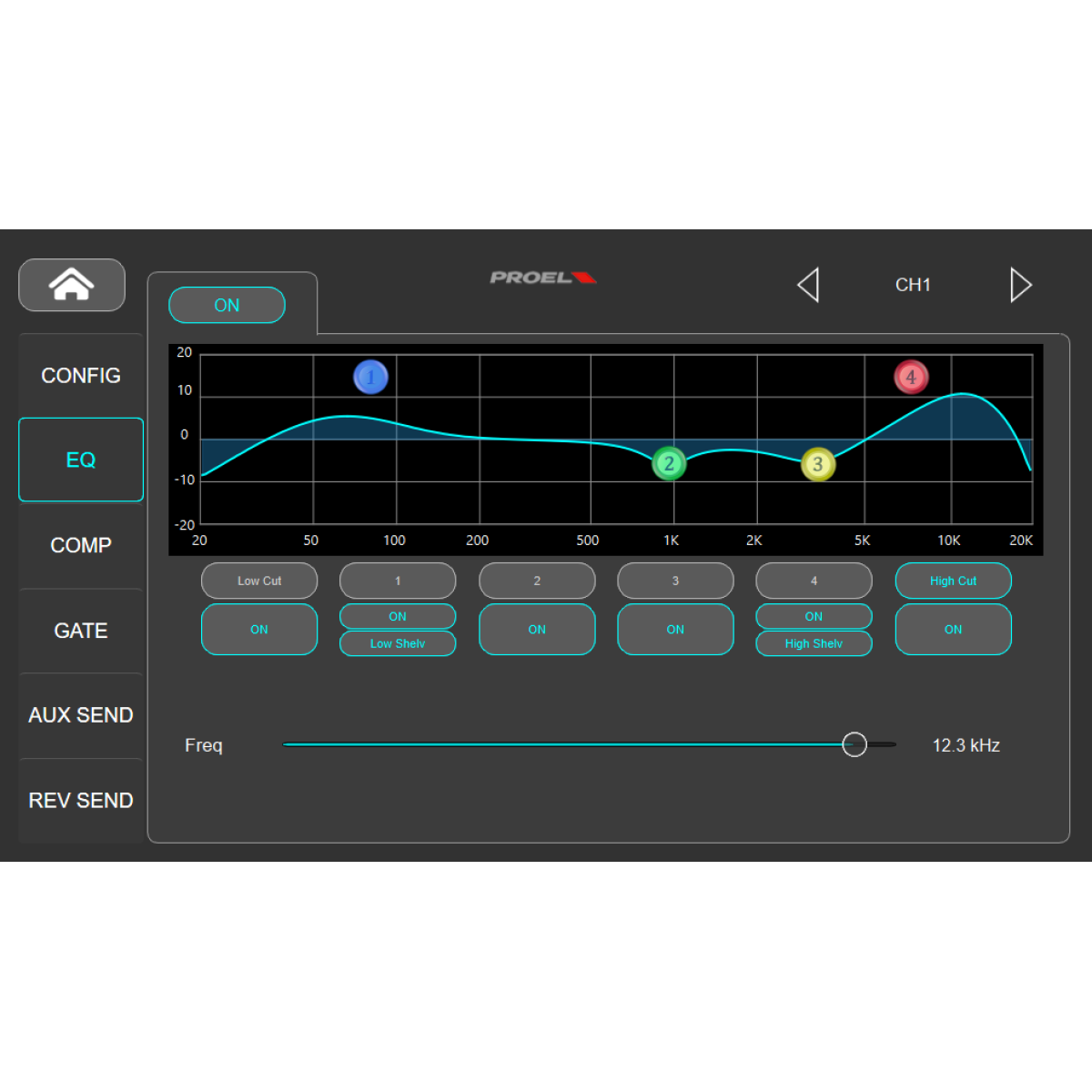
Task: Click the AUX SEND section
Action: (x=80, y=715)
